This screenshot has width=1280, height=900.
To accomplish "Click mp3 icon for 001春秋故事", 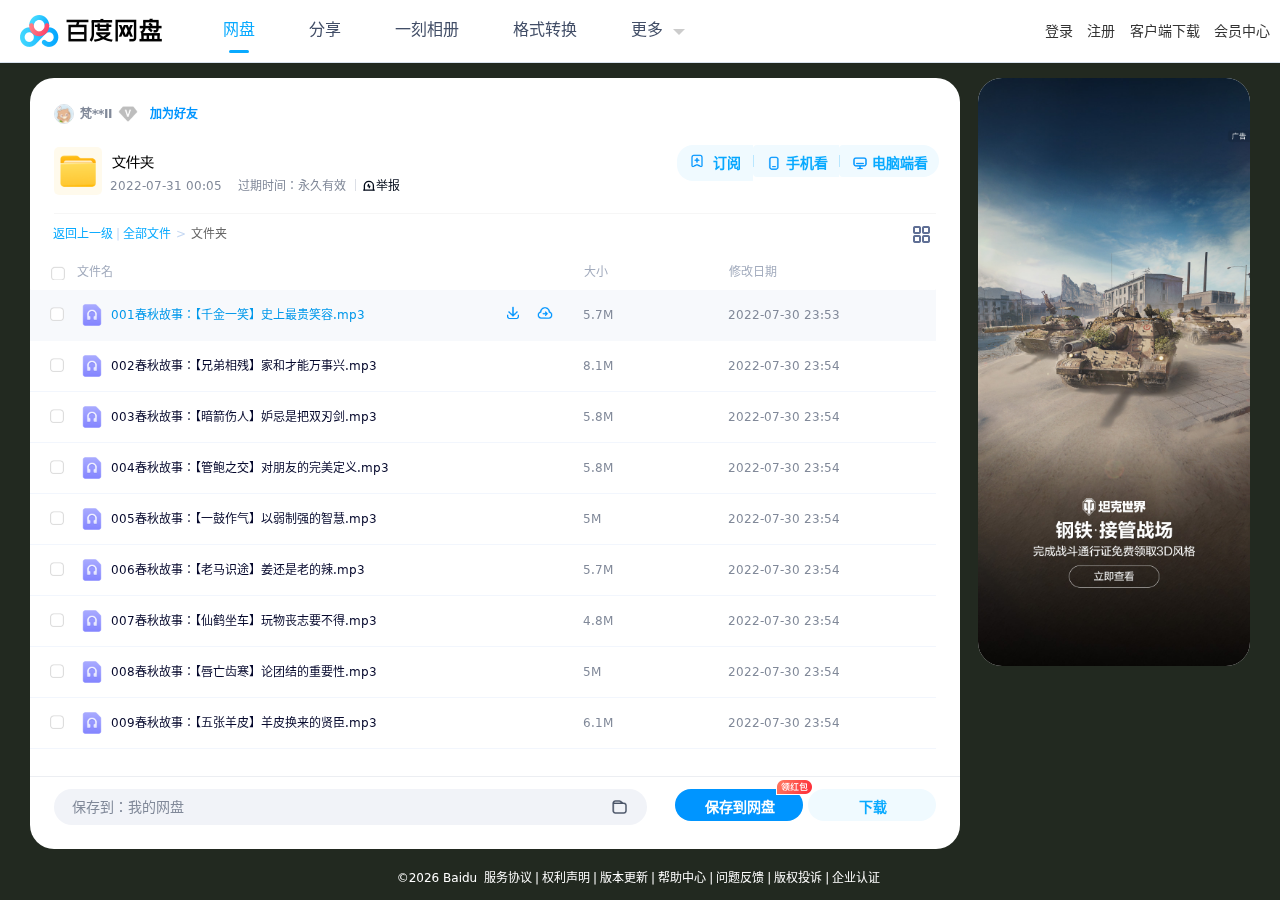I will click(92, 315).
